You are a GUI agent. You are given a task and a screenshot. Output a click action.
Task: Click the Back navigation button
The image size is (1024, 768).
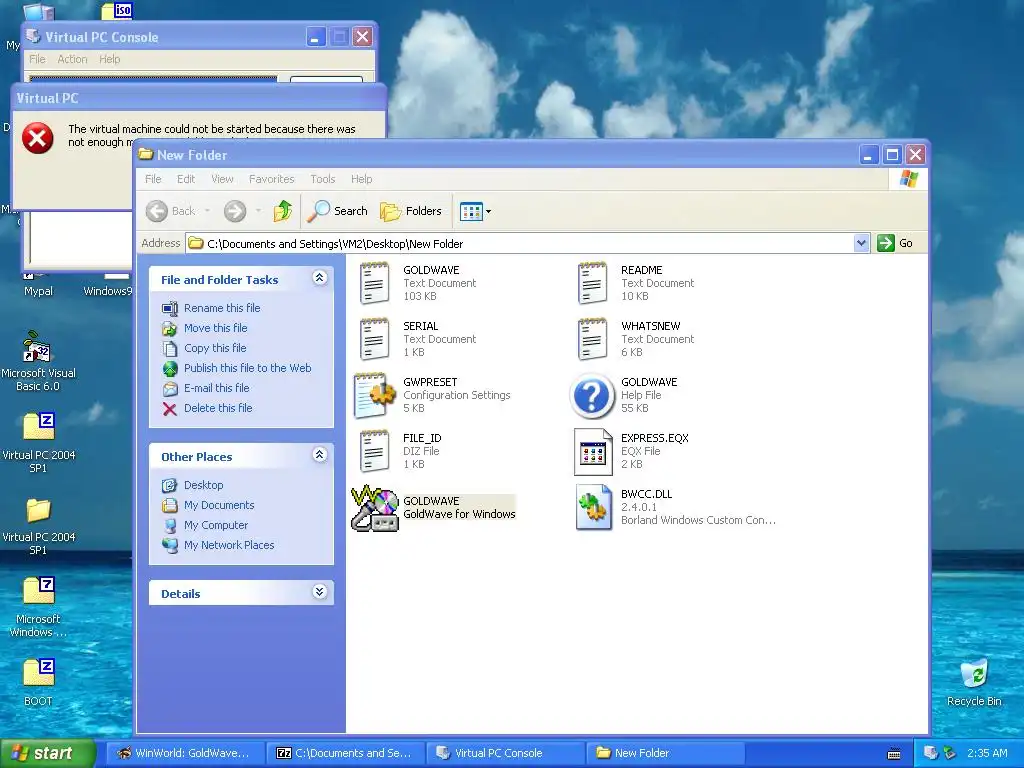(x=170, y=211)
